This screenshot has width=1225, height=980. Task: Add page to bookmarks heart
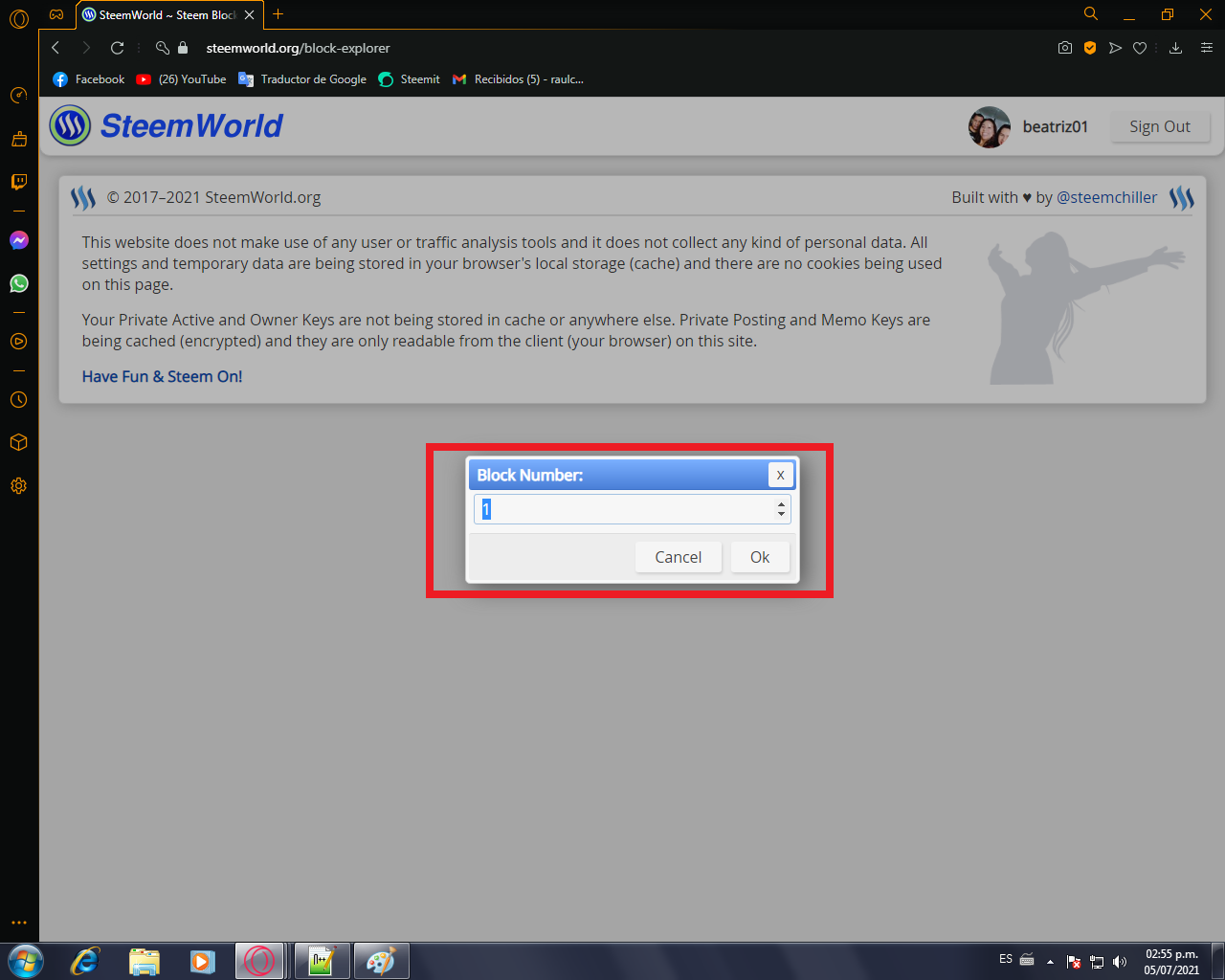pos(1140,48)
